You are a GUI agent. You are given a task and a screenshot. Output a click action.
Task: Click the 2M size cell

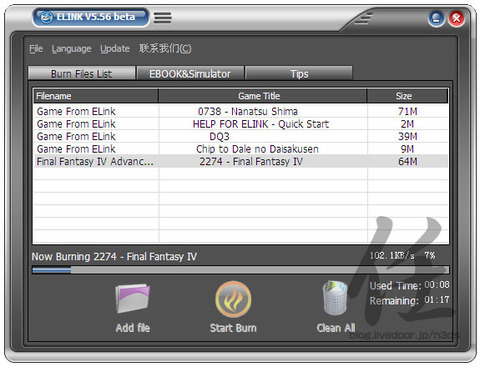[x=407, y=124]
